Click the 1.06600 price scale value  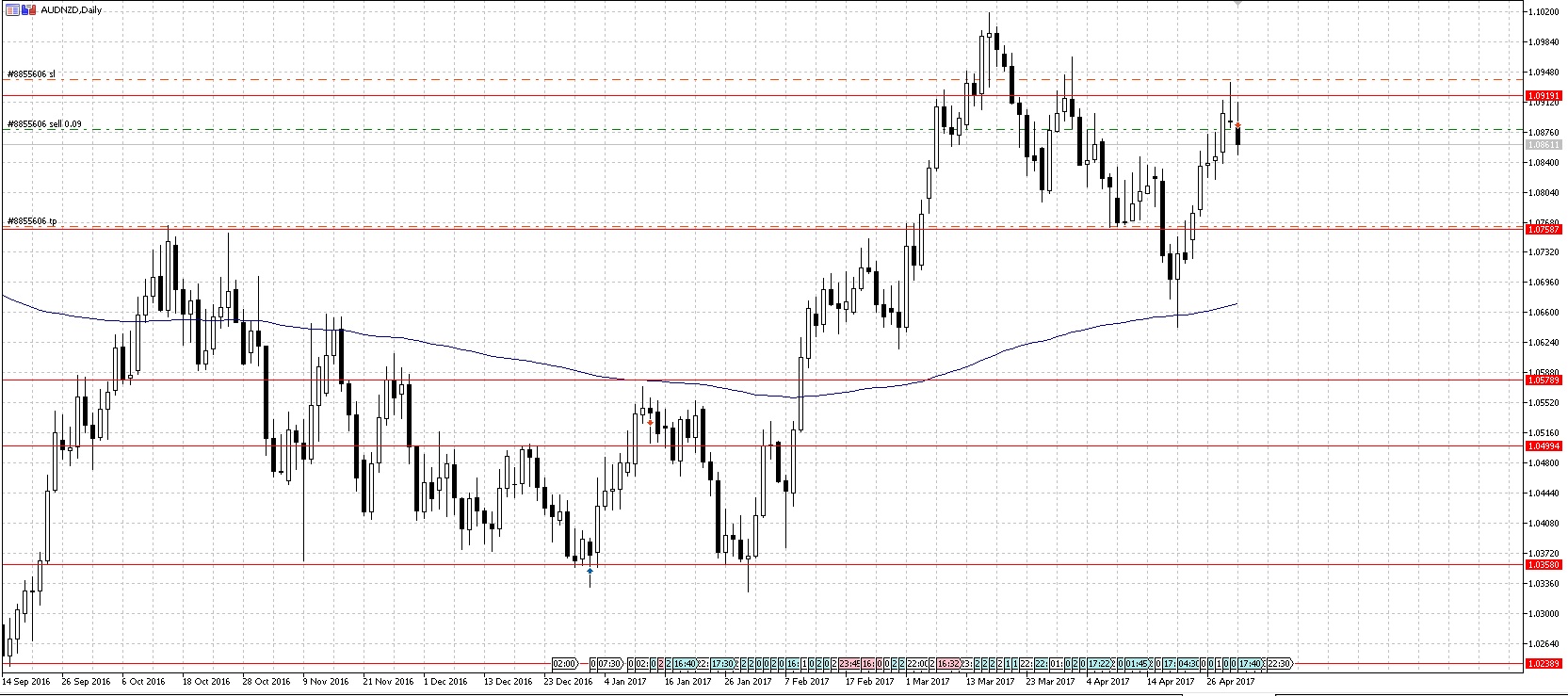tap(1544, 312)
